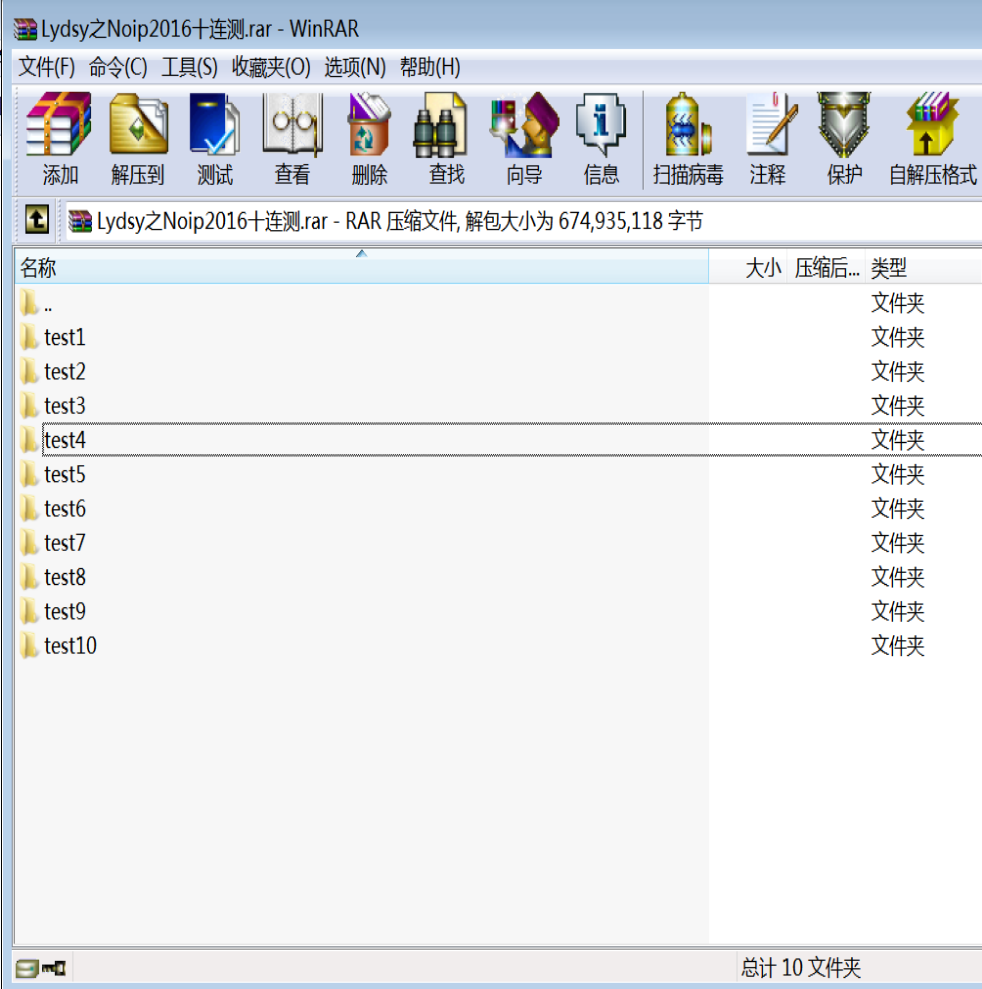Screen dimensions: 982x989
Task: Click the drive and key status icon
Action: (x=42, y=968)
